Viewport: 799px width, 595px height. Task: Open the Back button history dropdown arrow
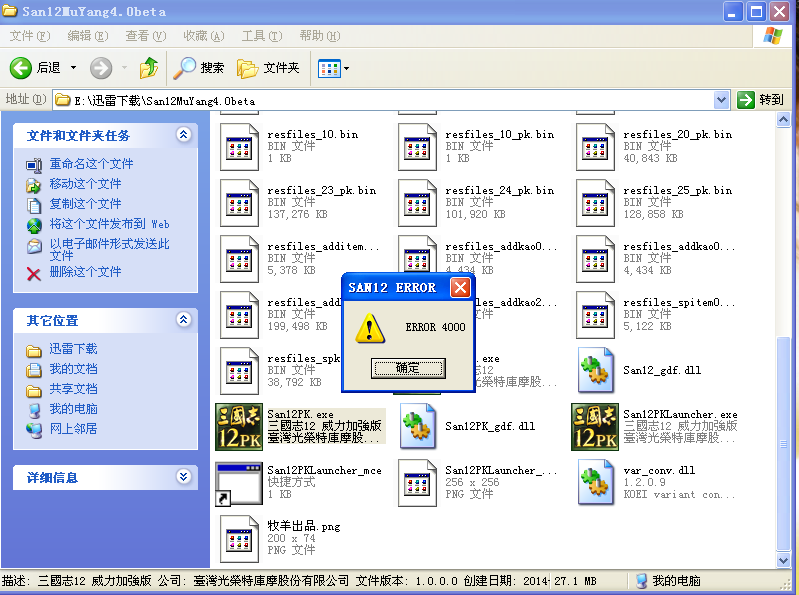coord(73,68)
